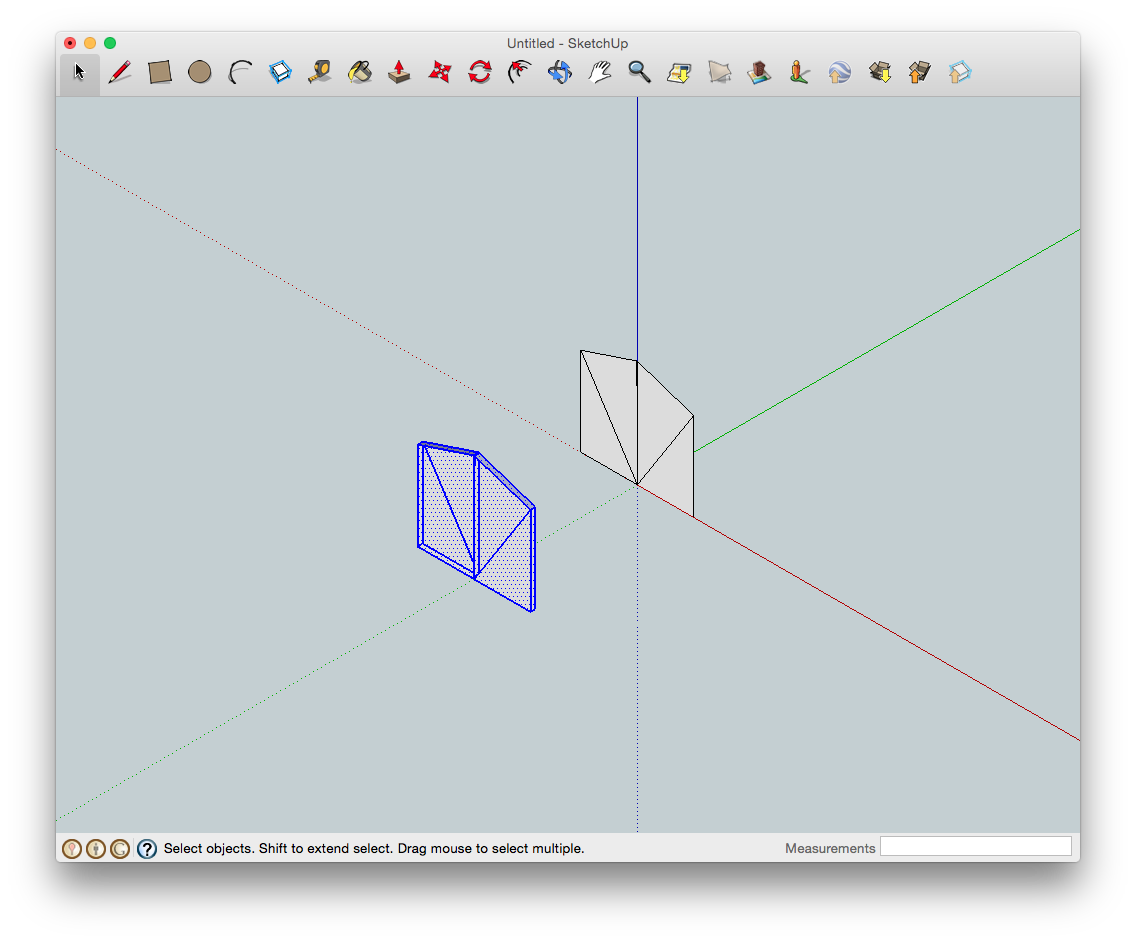Select the Pan hand tool
Viewport: 1136px width, 942px height.
600,72
